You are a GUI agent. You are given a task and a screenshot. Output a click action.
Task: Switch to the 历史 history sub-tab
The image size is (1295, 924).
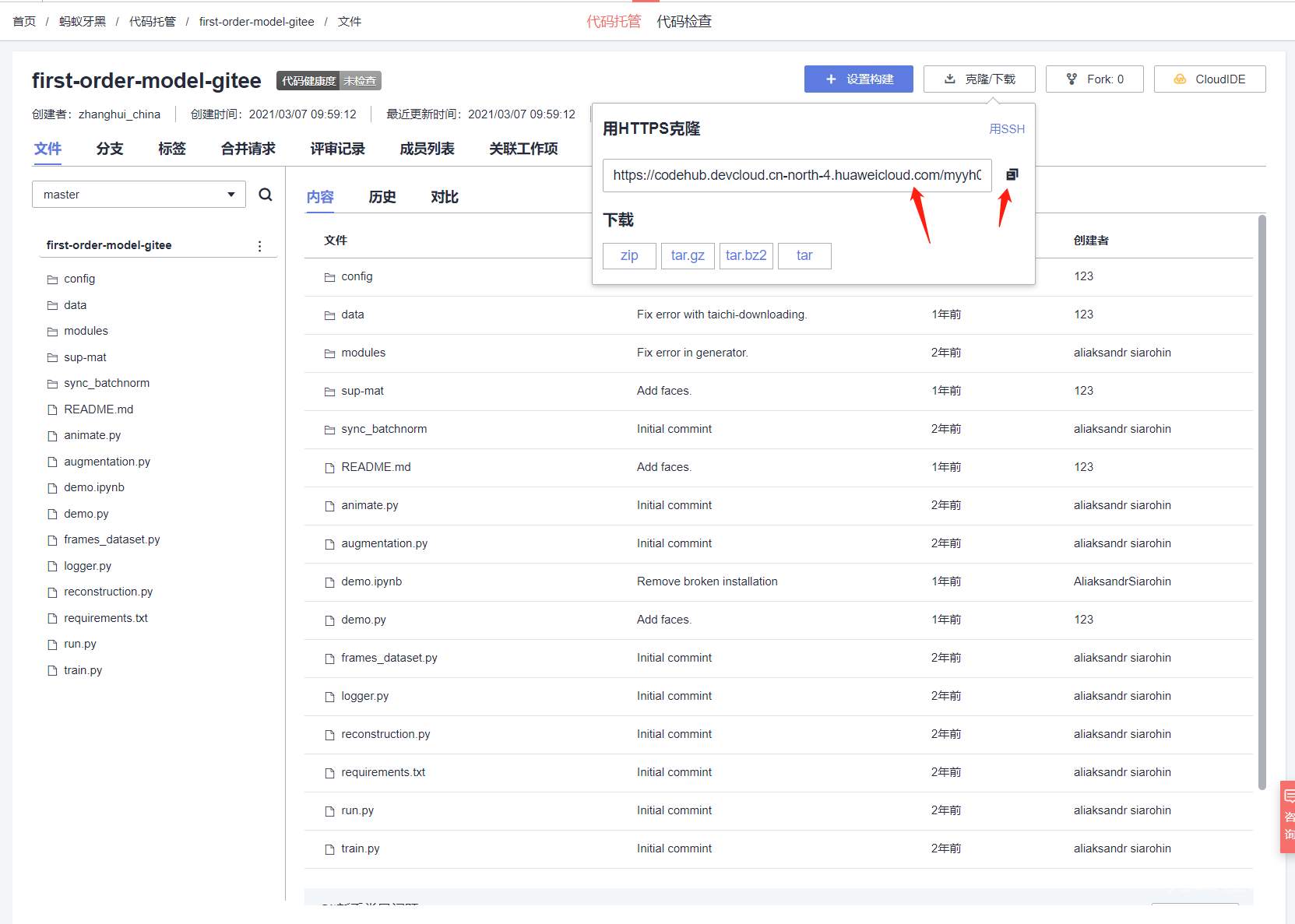tap(382, 197)
